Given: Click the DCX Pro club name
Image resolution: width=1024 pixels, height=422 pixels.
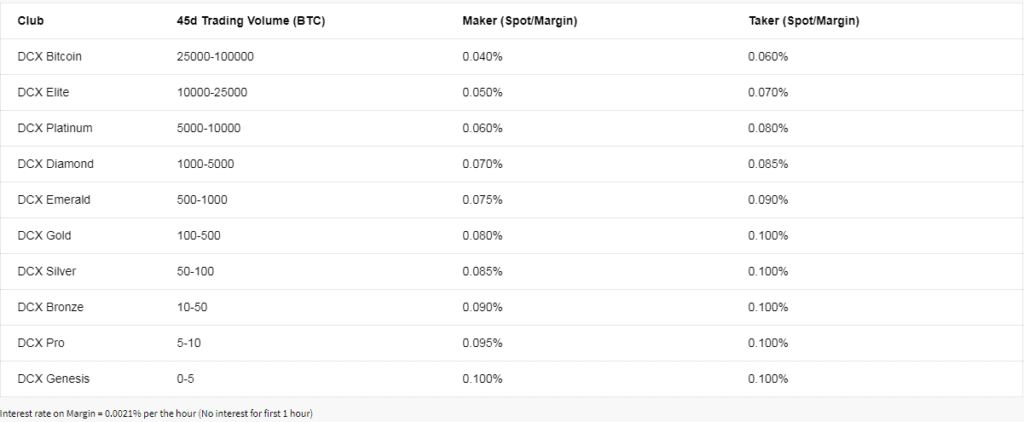Looking at the screenshot, I should click(x=41, y=344).
